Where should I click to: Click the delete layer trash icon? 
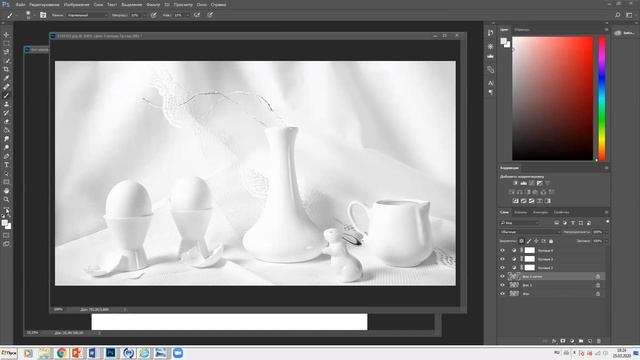[x=599, y=341]
